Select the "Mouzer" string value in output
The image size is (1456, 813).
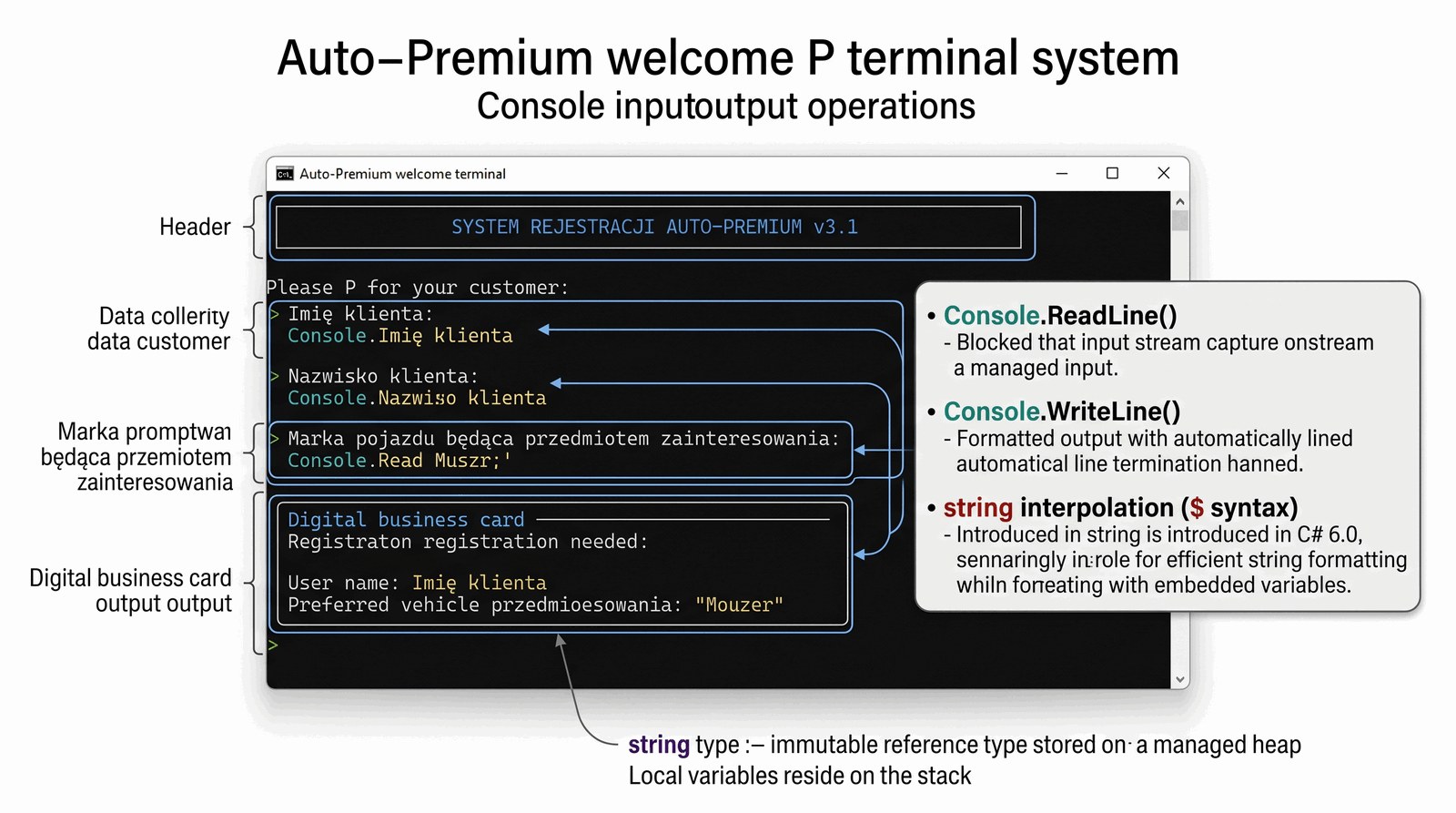tap(738, 605)
